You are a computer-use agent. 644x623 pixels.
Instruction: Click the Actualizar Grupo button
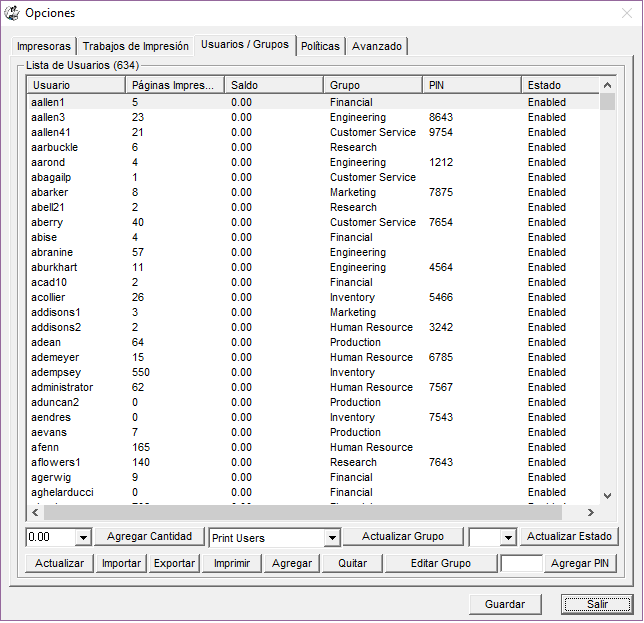click(x=403, y=536)
